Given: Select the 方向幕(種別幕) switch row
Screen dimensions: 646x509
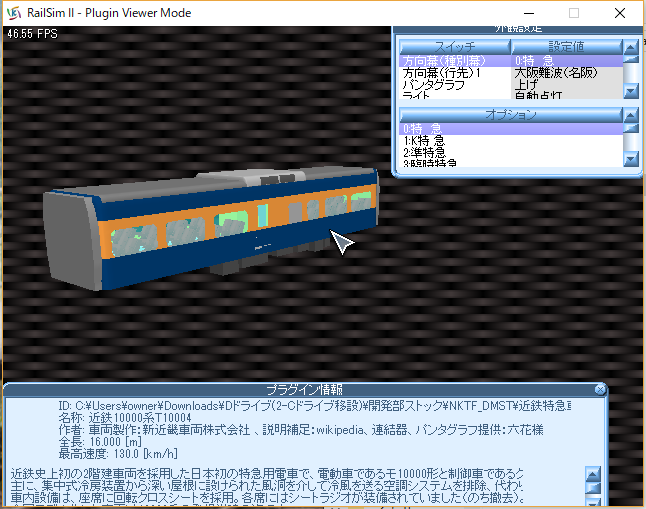Looking at the screenshot, I should [511, 61].
